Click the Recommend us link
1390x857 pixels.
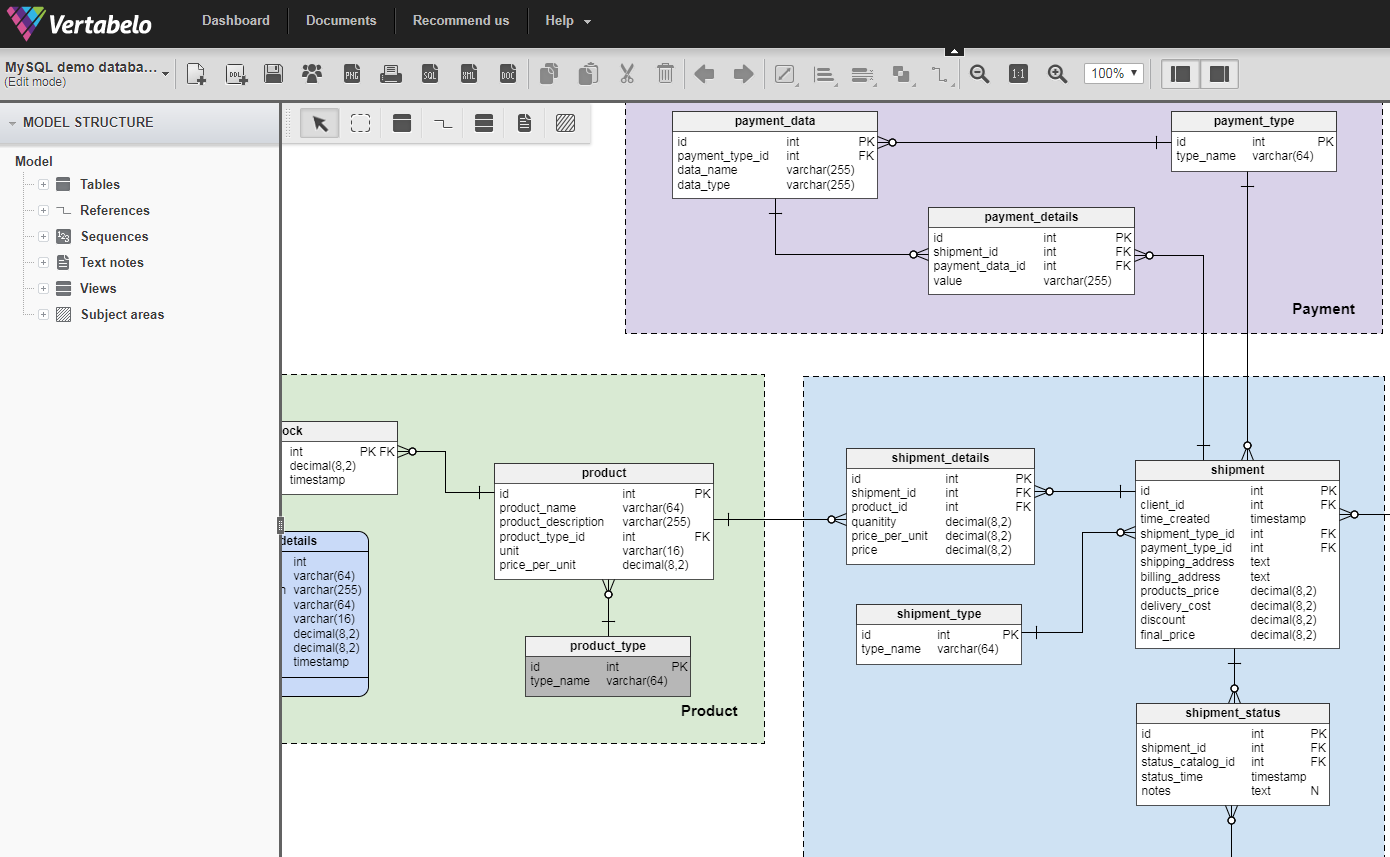pos(461,20)
